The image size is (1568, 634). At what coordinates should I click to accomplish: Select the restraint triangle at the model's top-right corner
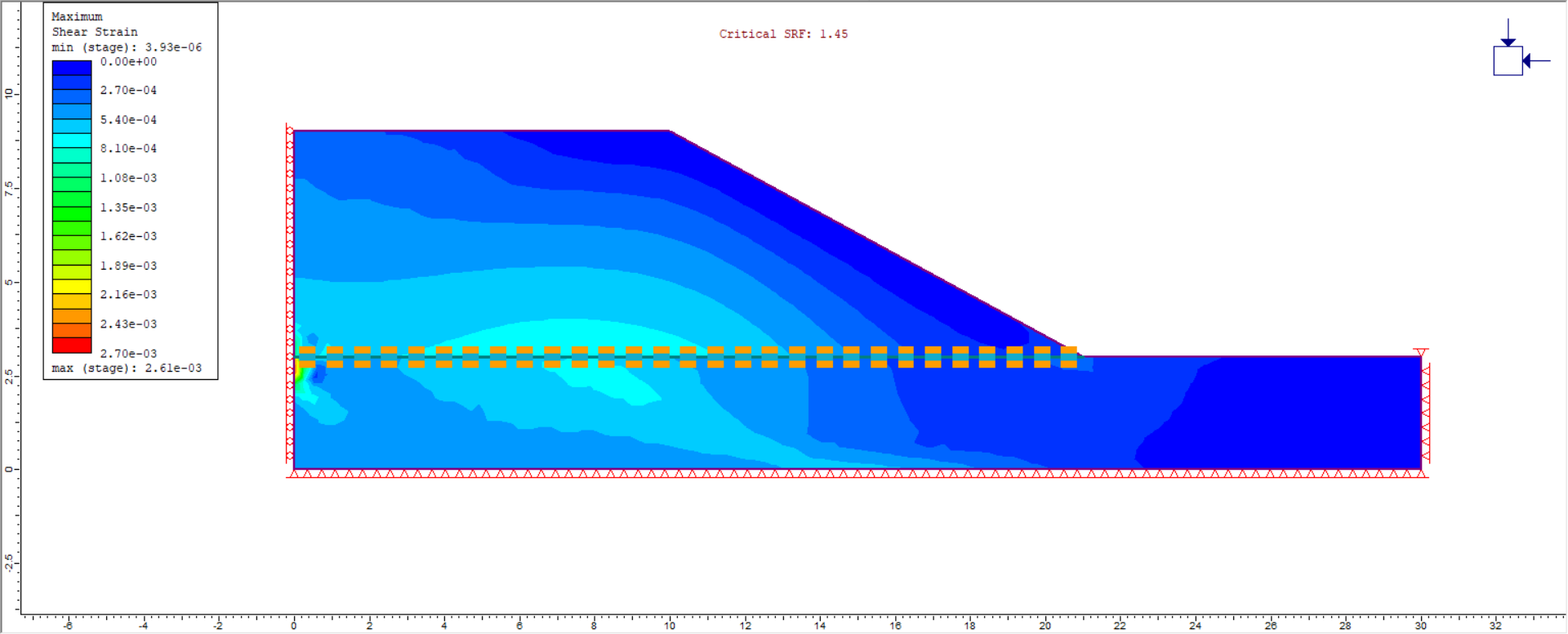click(x=1421, y=352)
